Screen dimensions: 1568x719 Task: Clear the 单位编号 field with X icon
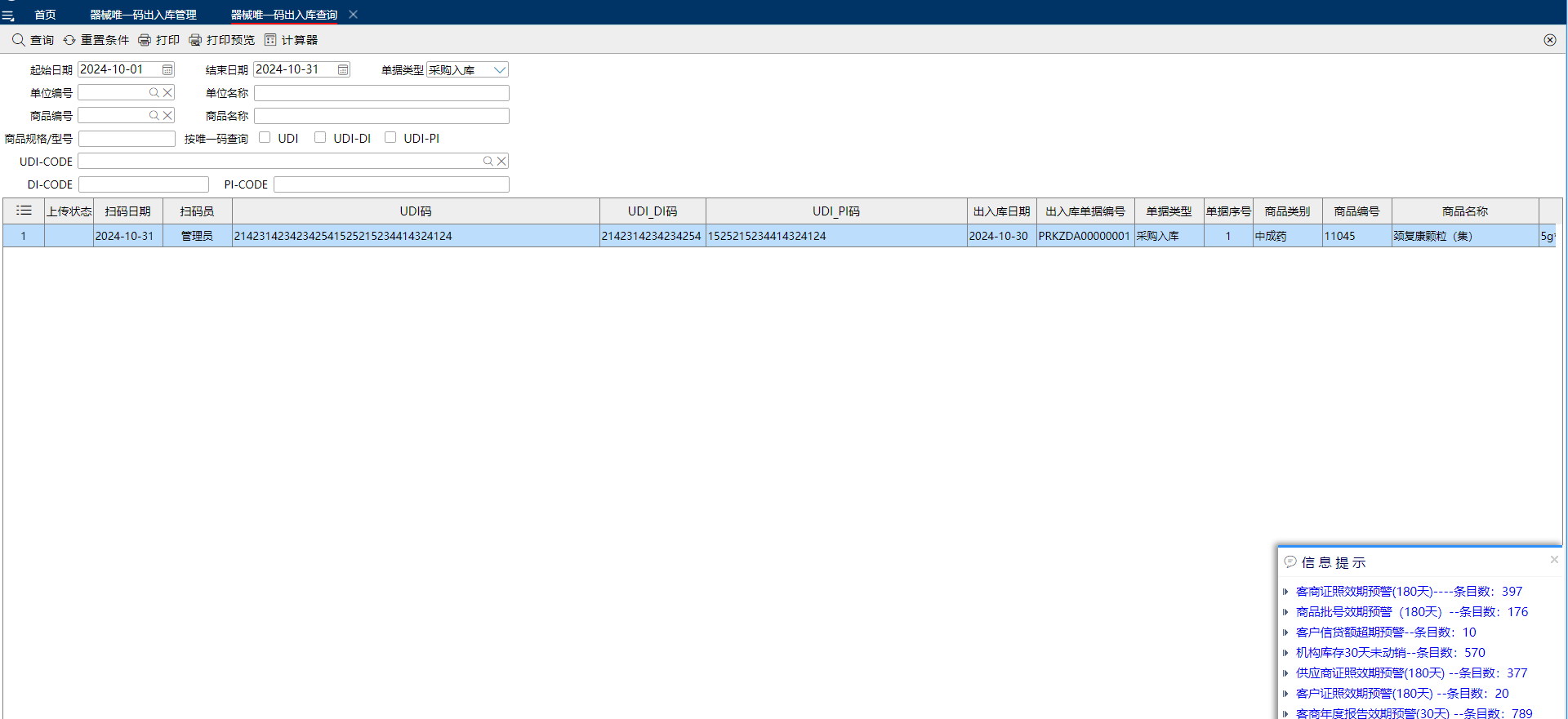(167, 92)
